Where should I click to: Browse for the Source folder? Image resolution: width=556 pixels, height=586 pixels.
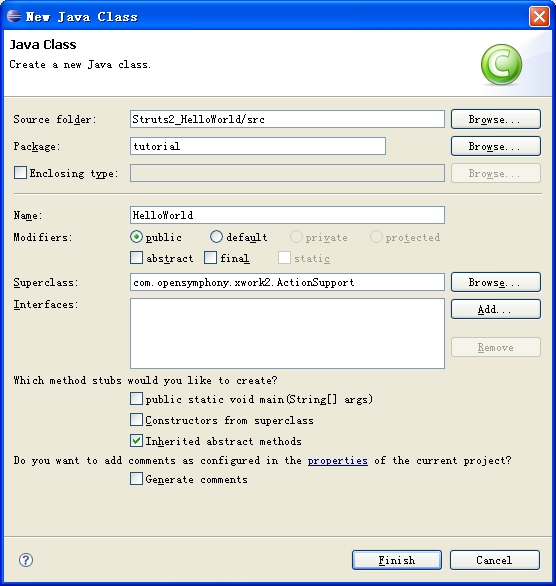click(495, 119)
